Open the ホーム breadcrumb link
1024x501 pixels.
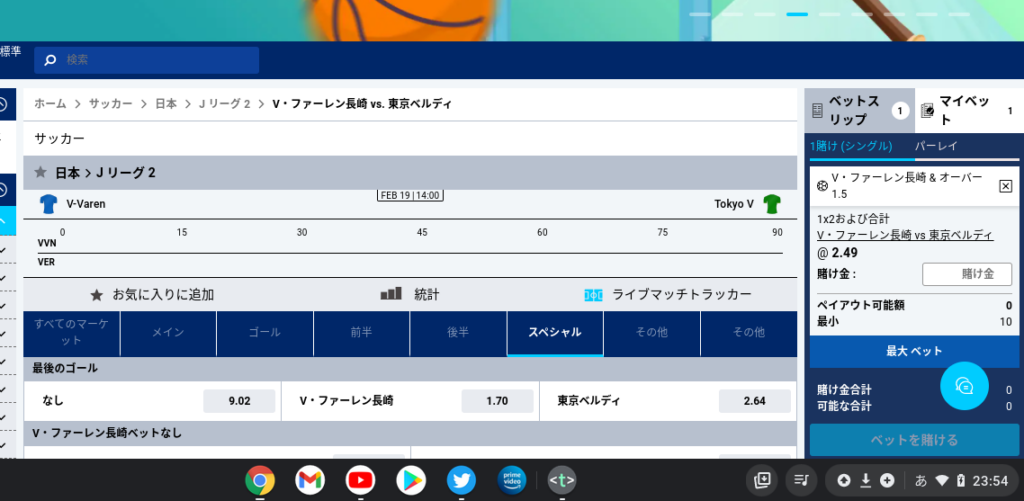pos(50,104)
